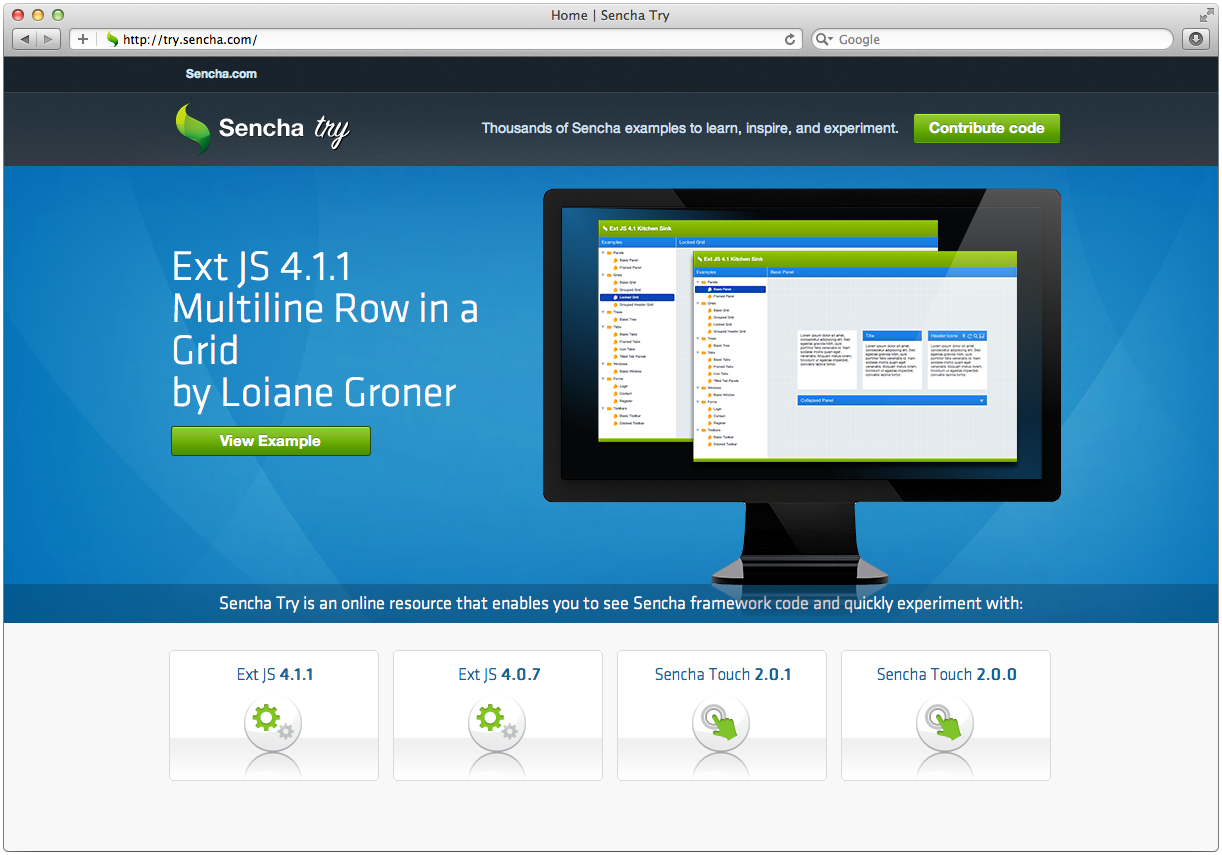
Task: Click the text "Thousands of Sencha examples to learn, inspire, and experiment."
Action: (x=690, y=128)
